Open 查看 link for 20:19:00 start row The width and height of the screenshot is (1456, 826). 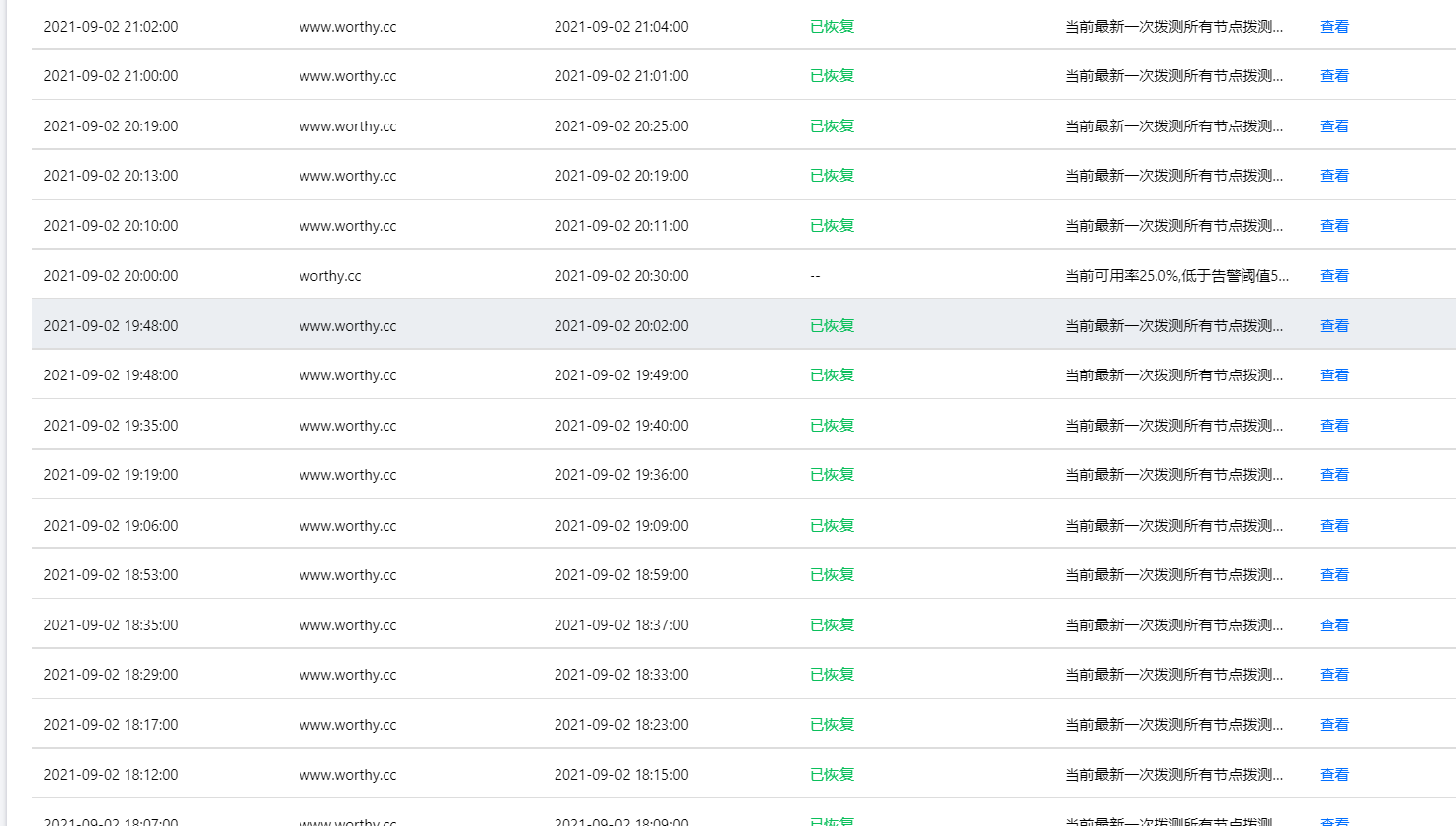pyautogui.click(x=1334, y=126)
